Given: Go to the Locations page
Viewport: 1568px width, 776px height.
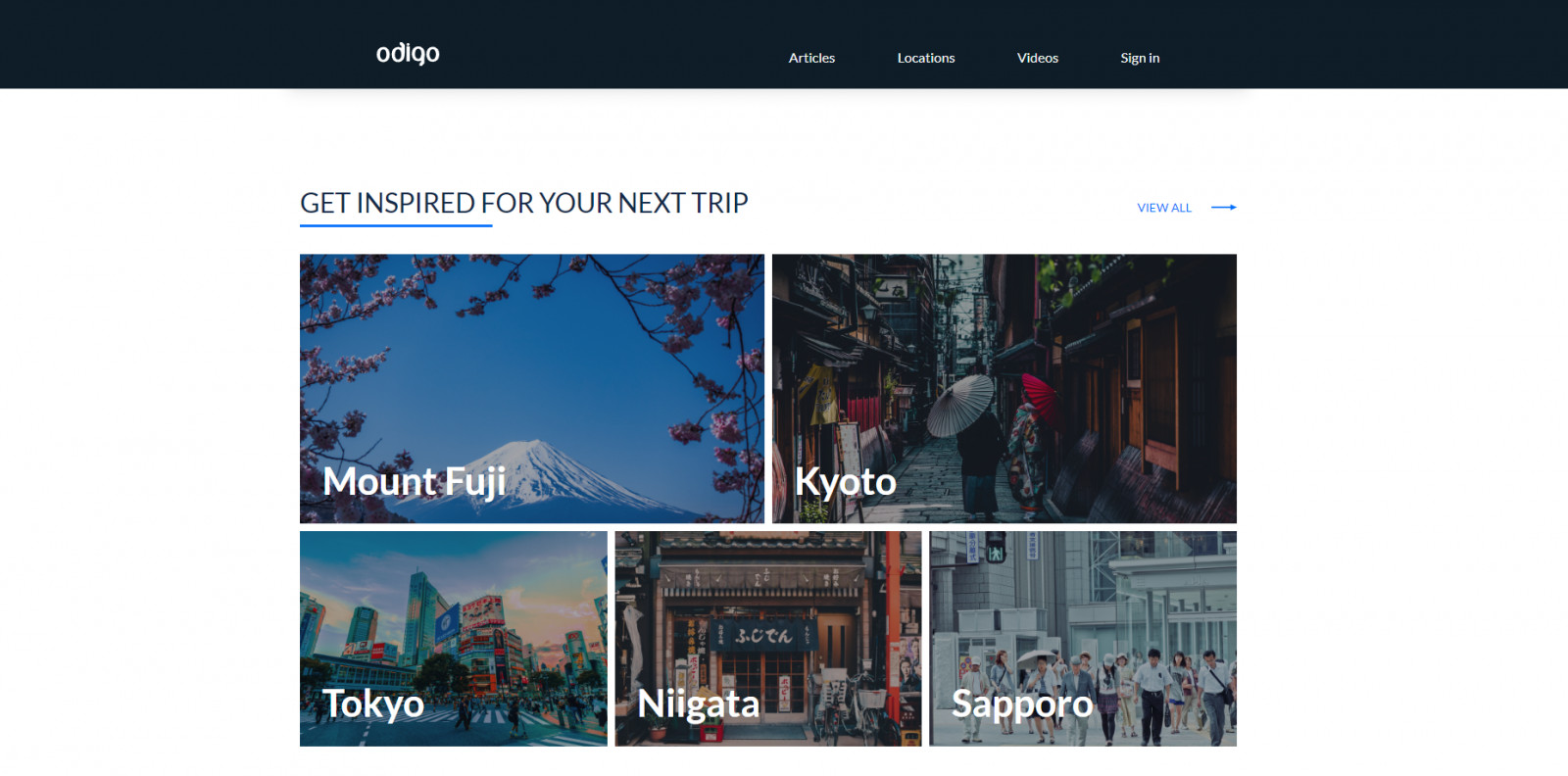Looking at the screenshot, I should point(926,58).
